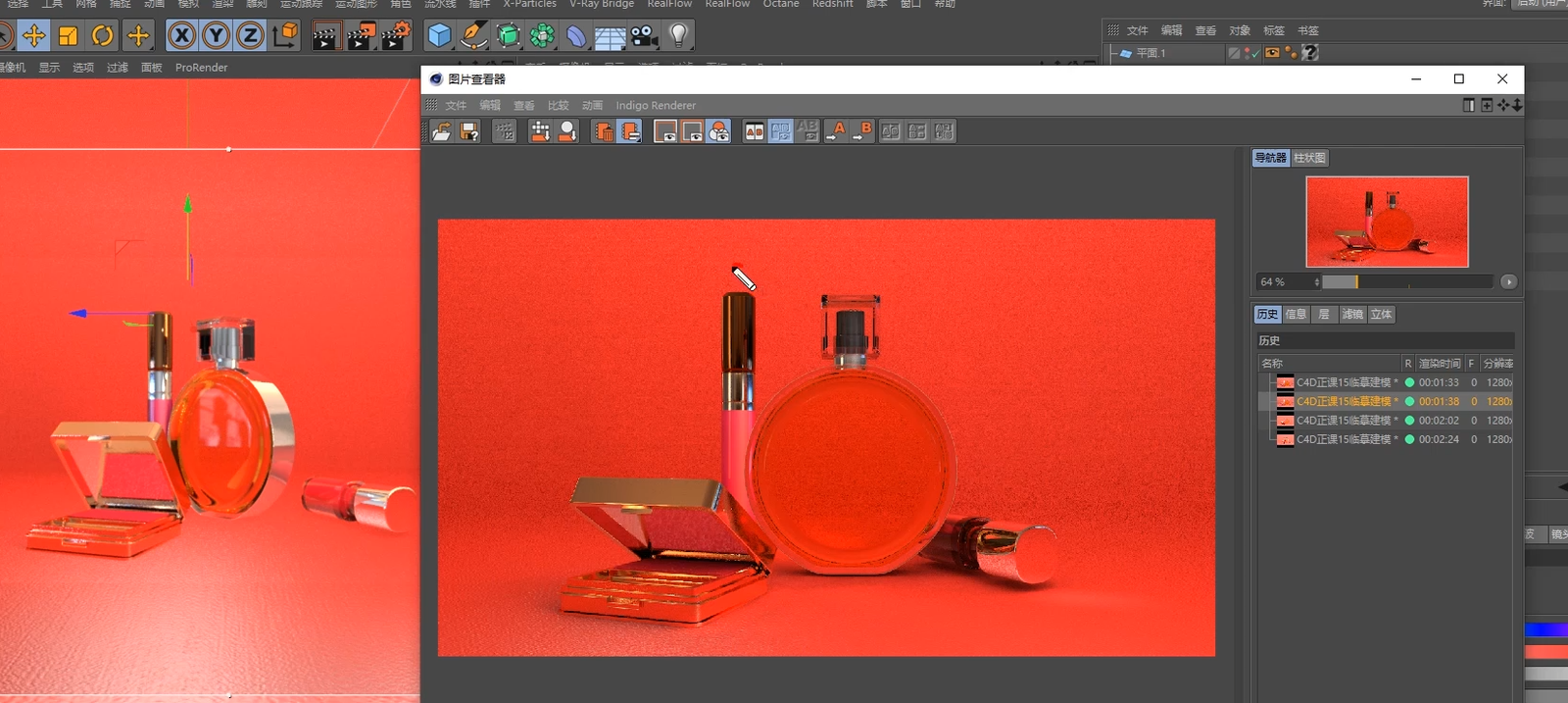The width and height of the screenshot is (1568, 703).
Task: Toggle the Z axis lock
Action: click(x=250, y=36)
